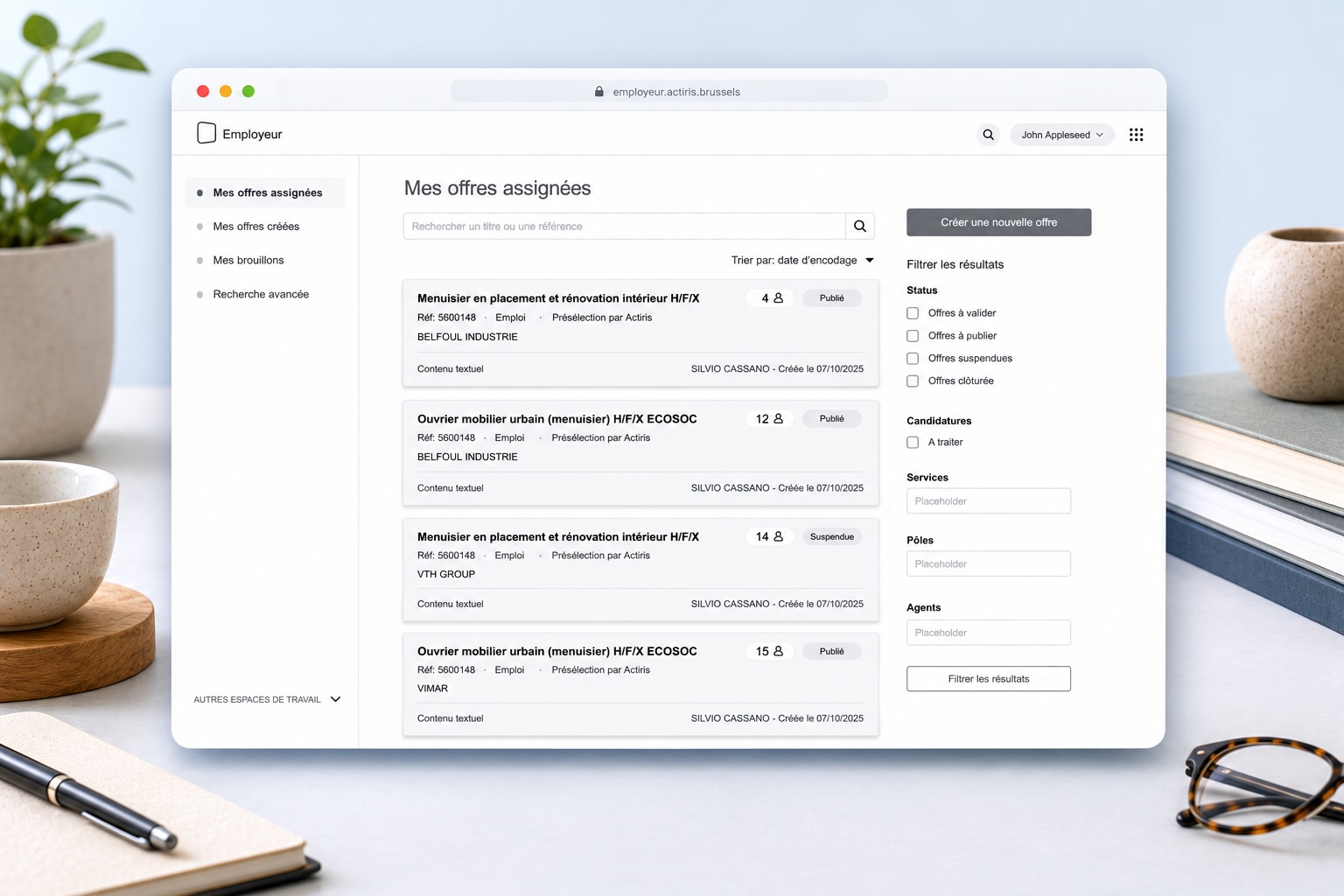
Task: Check the A traiter candidatures box
Action: click(913, 443)
